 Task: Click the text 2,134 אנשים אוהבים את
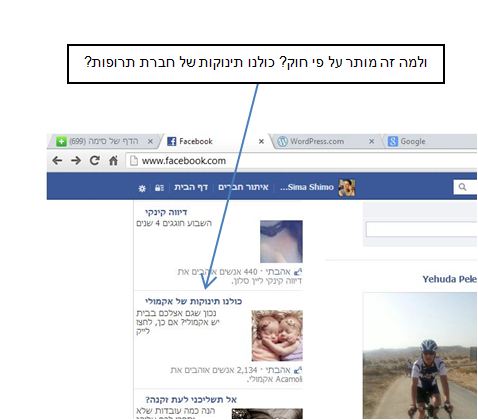[214, 370]
